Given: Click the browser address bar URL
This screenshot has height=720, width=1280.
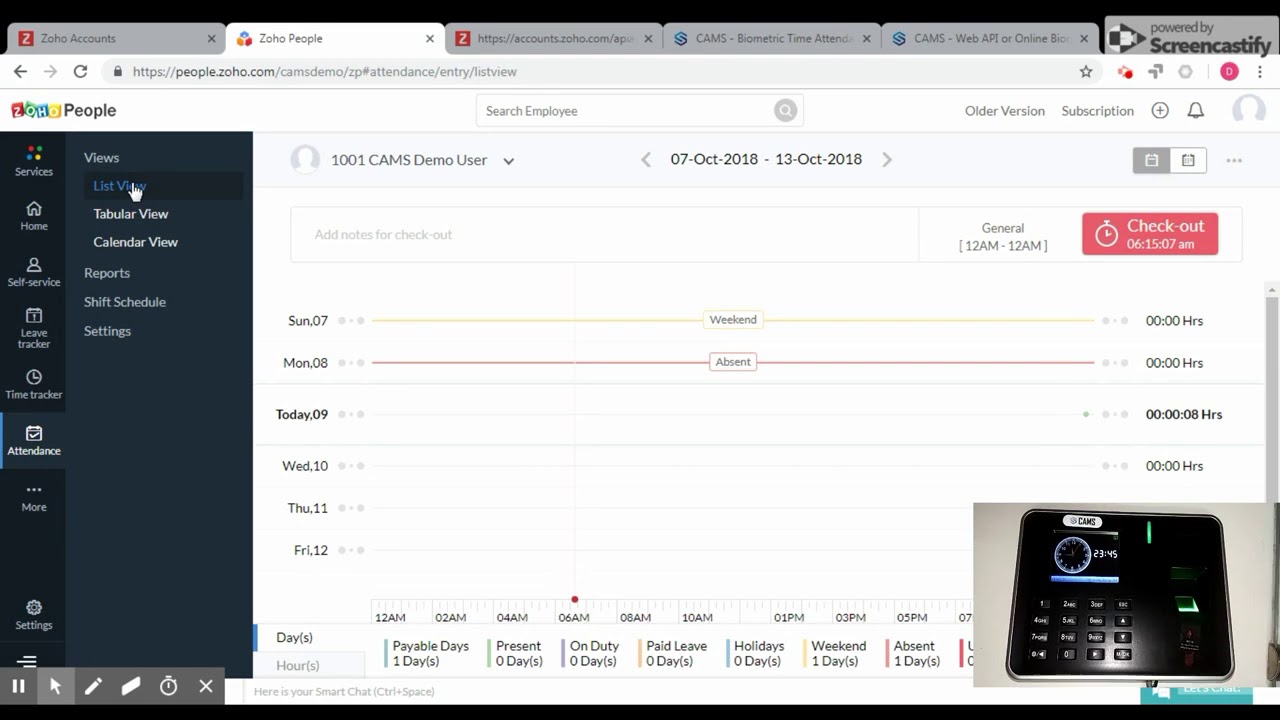Looking at the screenshot, I should coord(325,72).
